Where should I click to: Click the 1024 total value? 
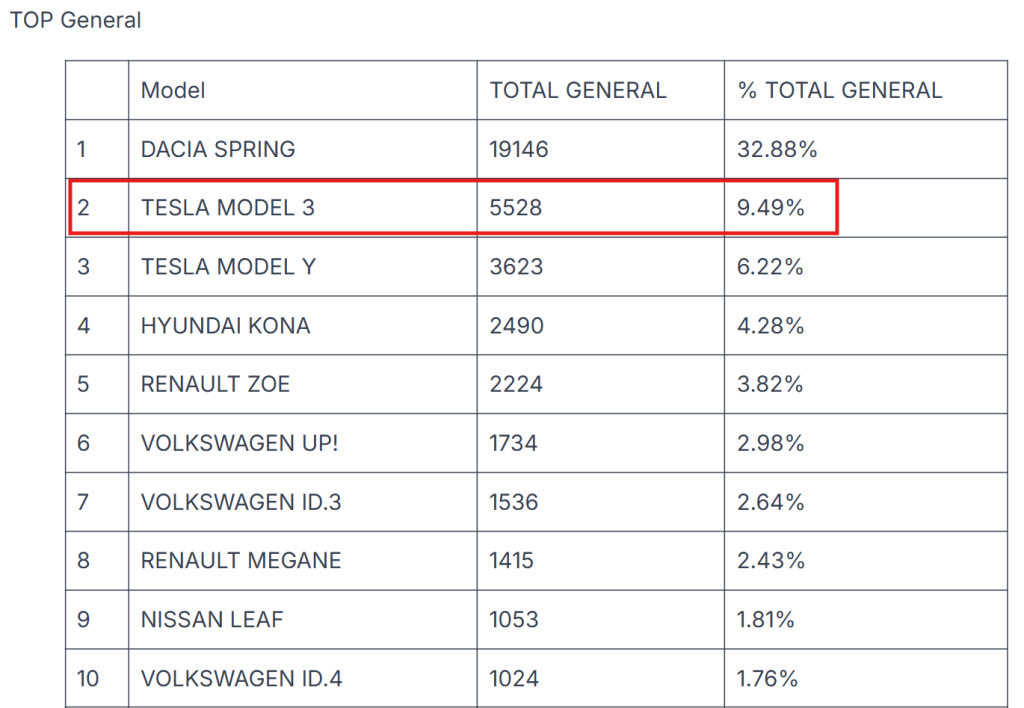click(514, 679)
